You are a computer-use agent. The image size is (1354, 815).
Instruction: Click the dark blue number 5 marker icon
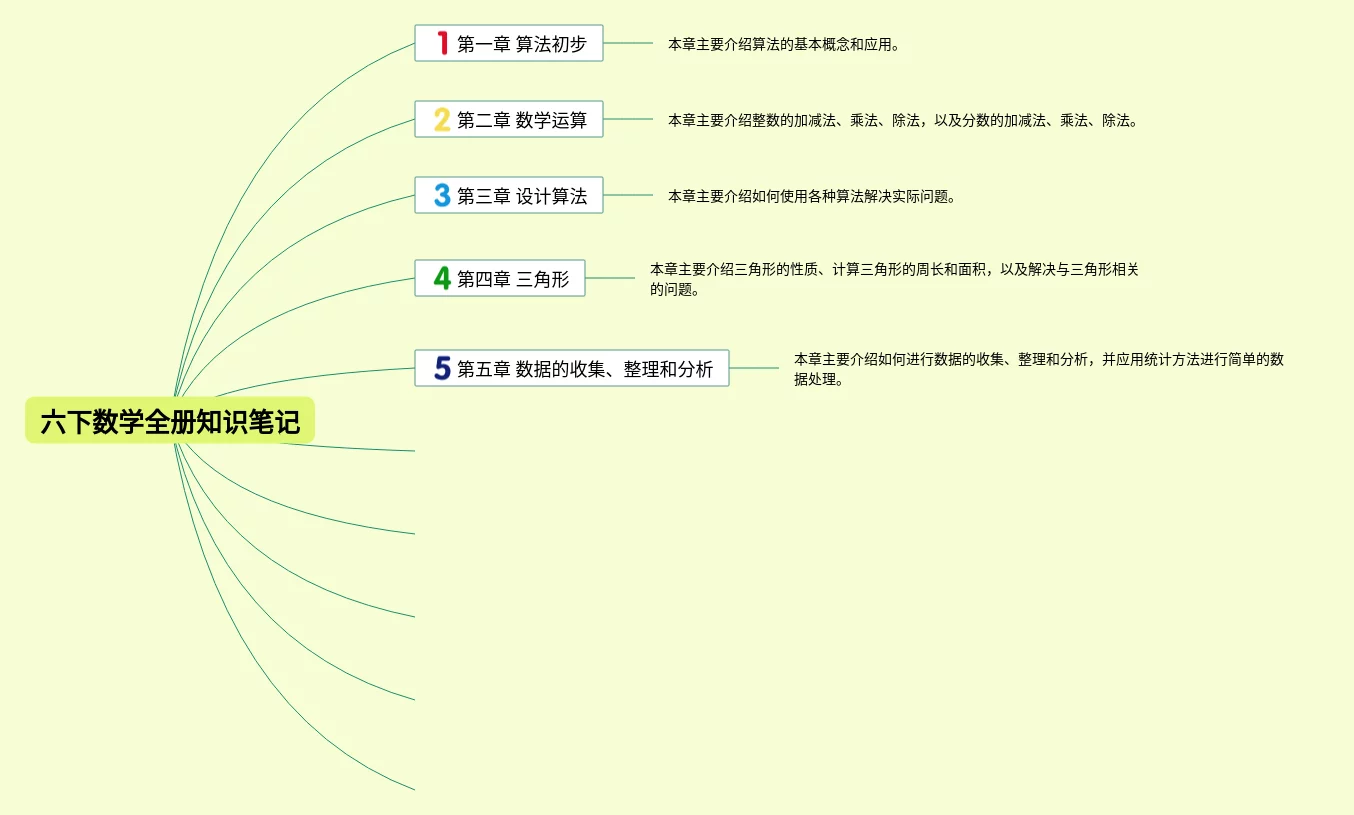(x=442, y=368)
